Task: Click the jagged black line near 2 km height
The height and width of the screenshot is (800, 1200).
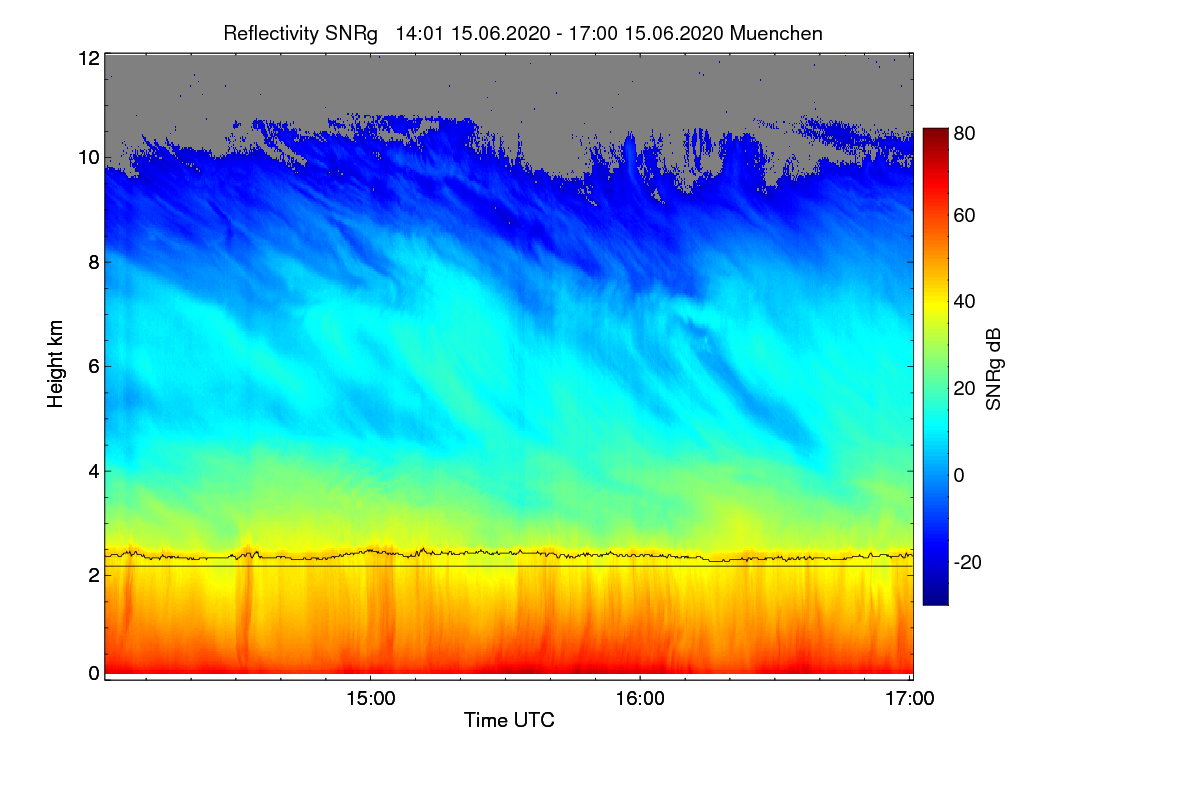Action: (509, 553)
